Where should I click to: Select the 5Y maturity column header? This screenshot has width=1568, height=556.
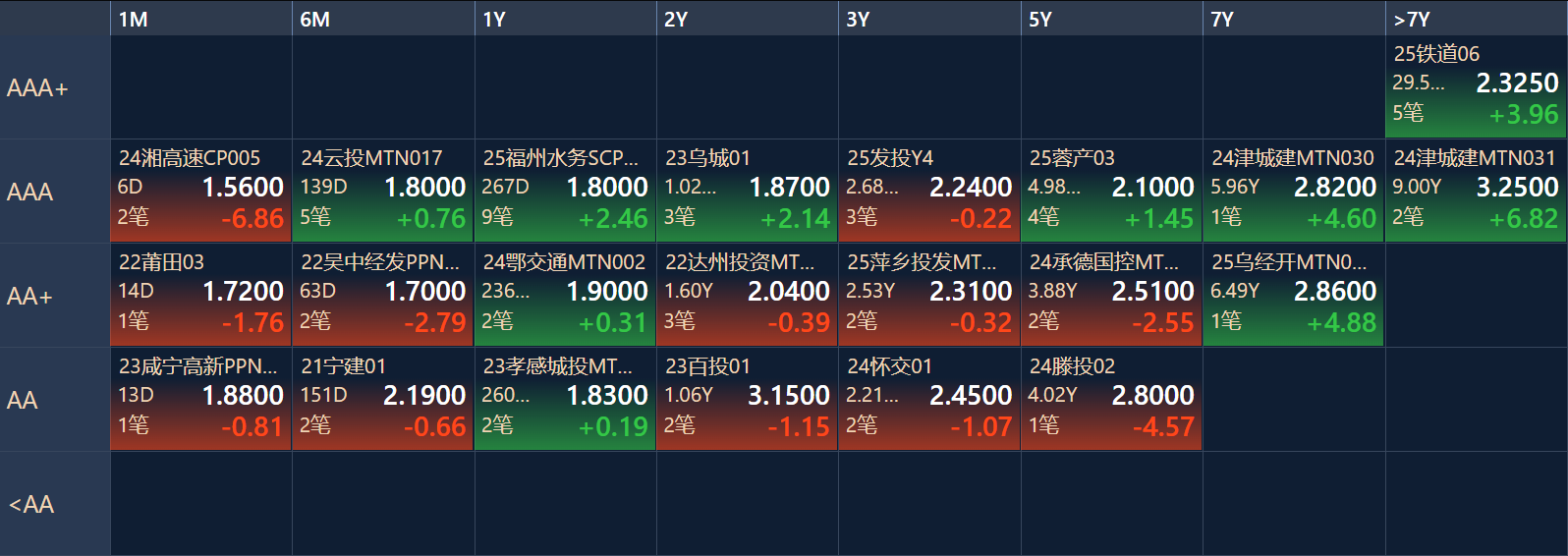tap(1111, 19)
